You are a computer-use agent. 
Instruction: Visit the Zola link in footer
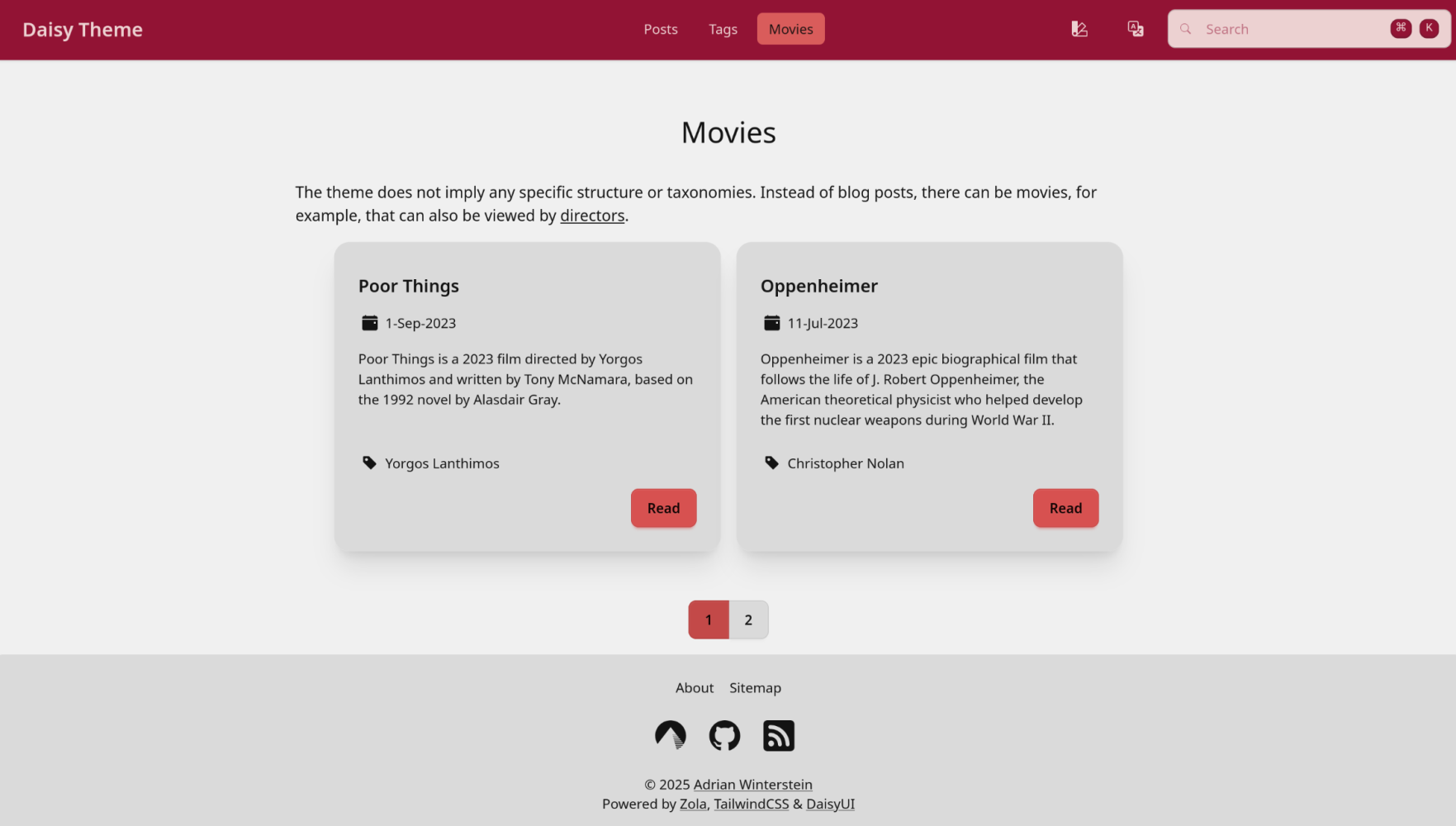(x=693, y=804)
